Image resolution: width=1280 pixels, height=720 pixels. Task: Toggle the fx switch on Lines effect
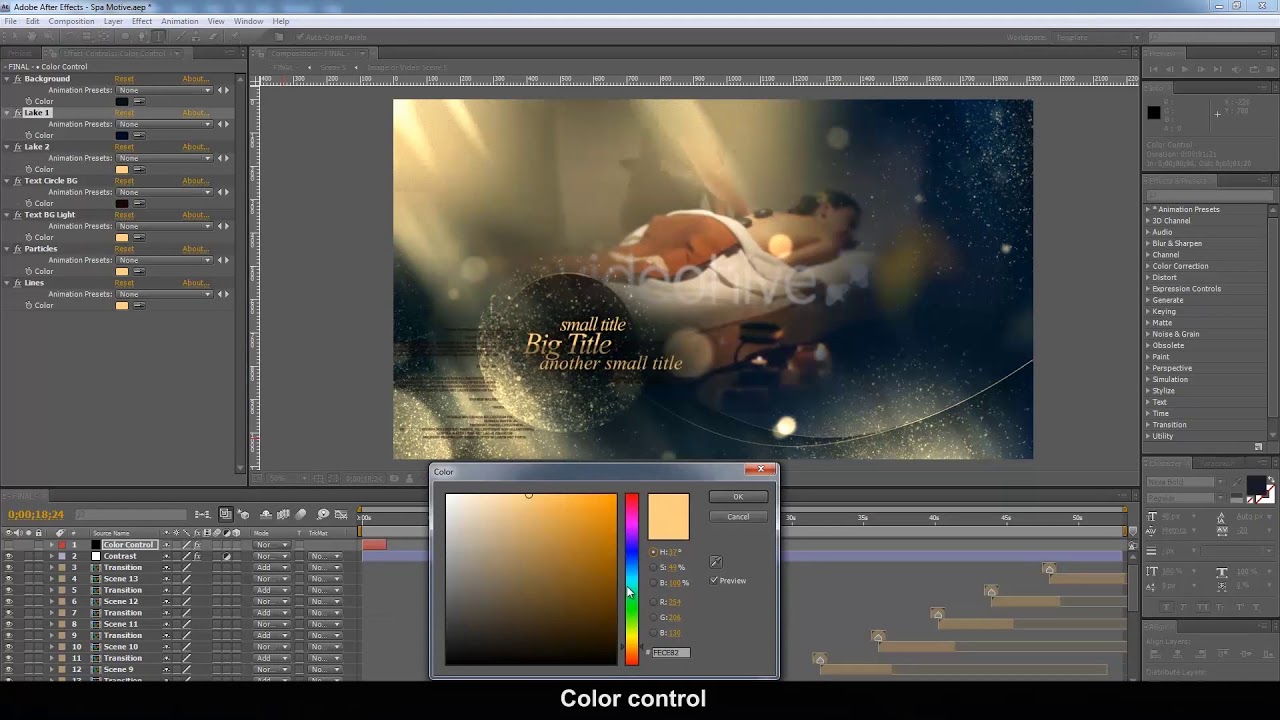point(17,283)
